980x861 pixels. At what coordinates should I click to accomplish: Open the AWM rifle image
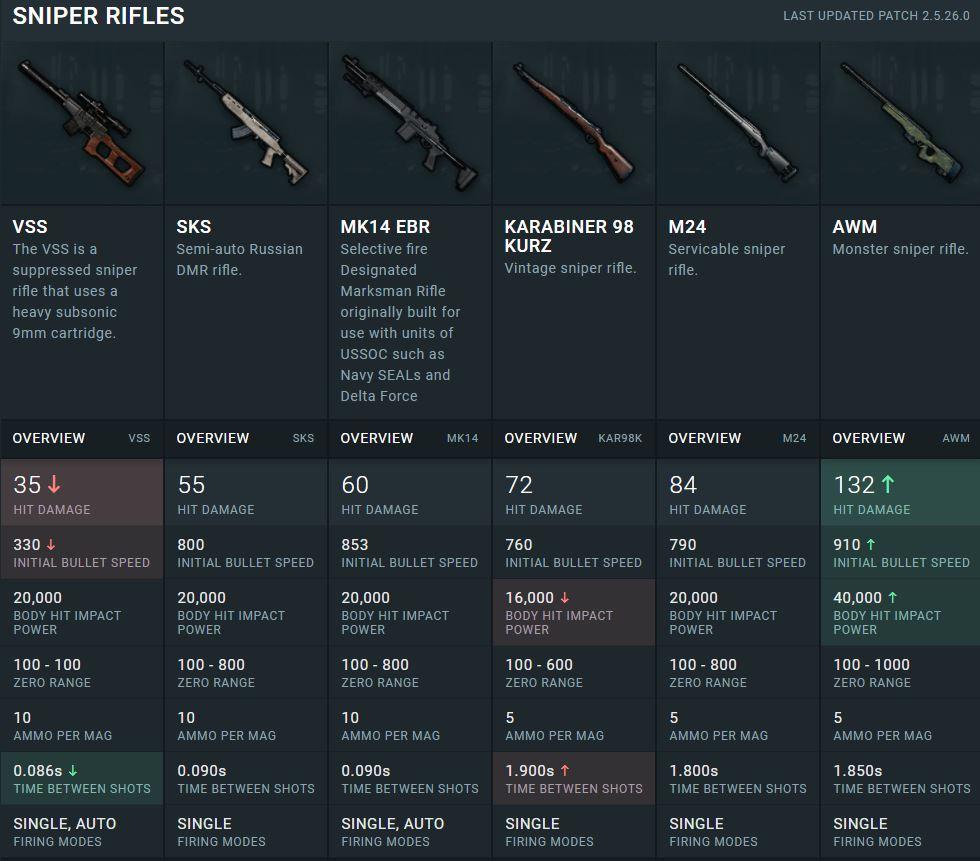tap(901, 123)
